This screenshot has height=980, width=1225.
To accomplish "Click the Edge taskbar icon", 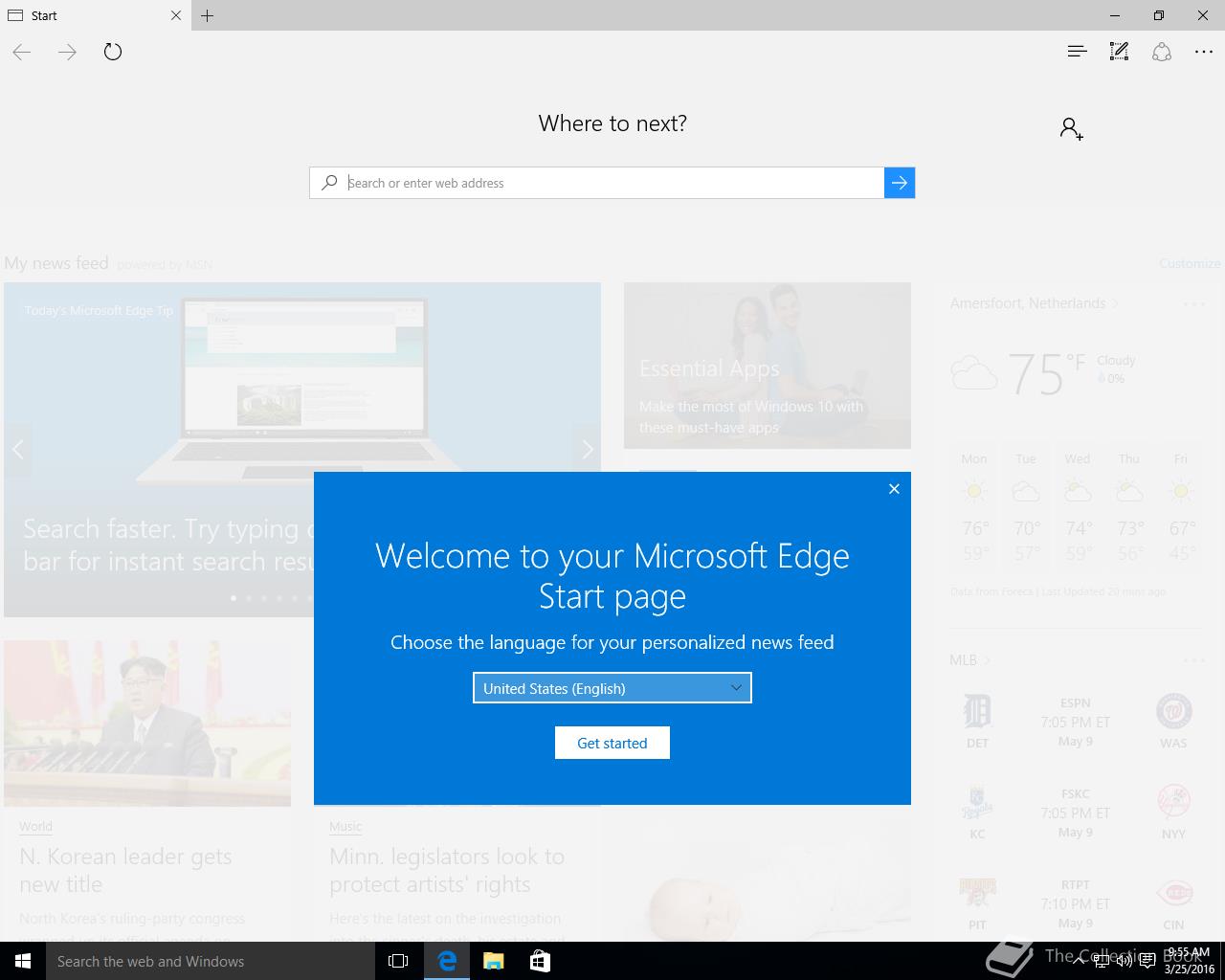I will coord(447,961).
